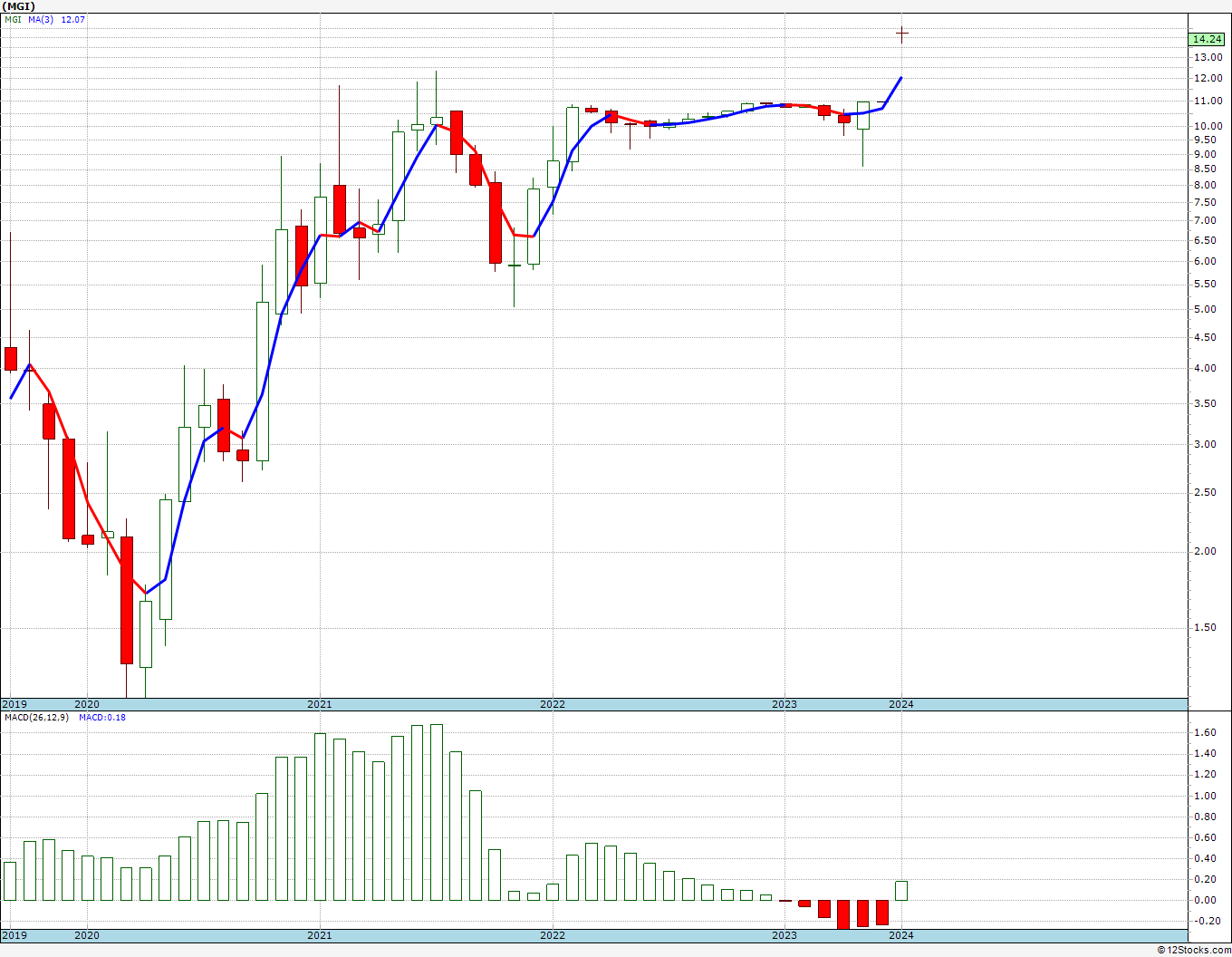
Task: Click the 7.50 price axis label
Action: [x=1205, y=202]
